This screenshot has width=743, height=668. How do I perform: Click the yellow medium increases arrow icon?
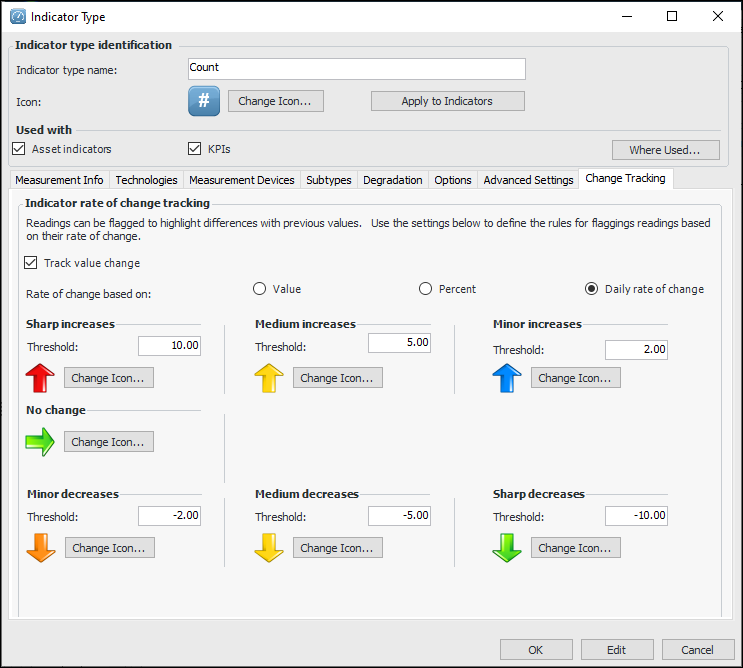(269, 378)
